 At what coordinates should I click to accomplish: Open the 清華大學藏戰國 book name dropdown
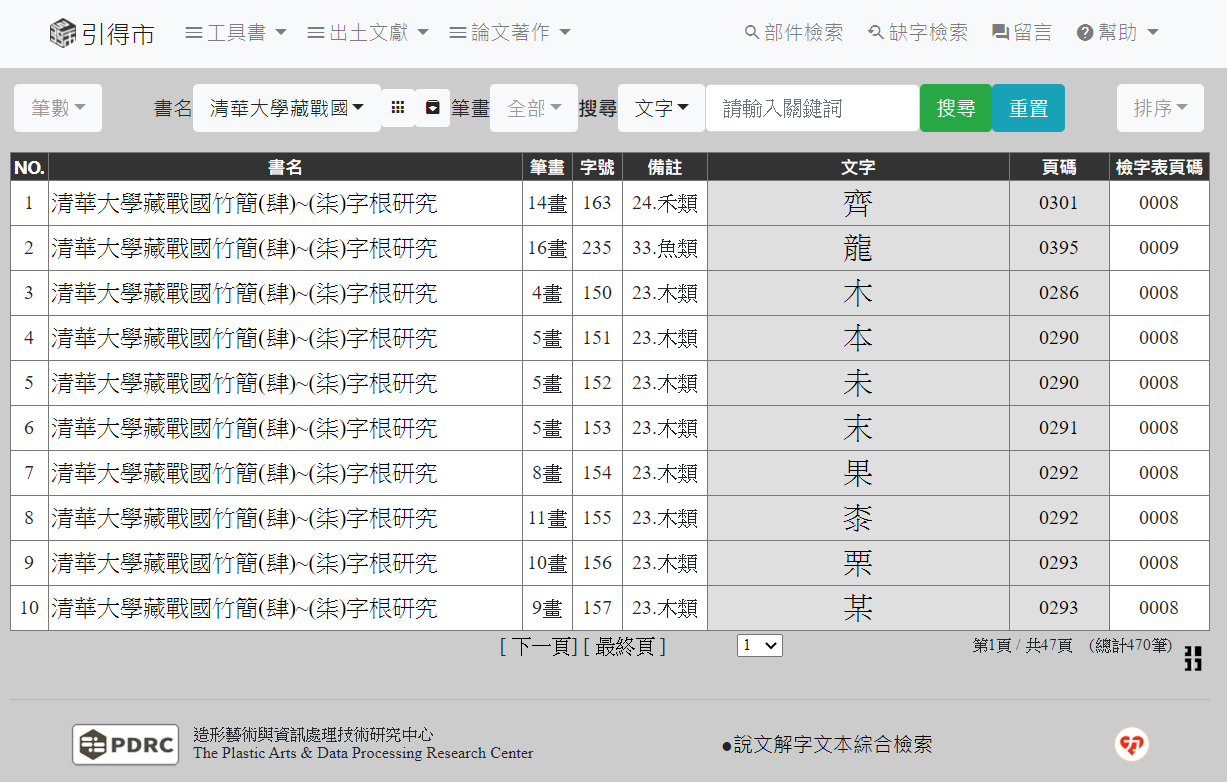[x=287, y=108]
